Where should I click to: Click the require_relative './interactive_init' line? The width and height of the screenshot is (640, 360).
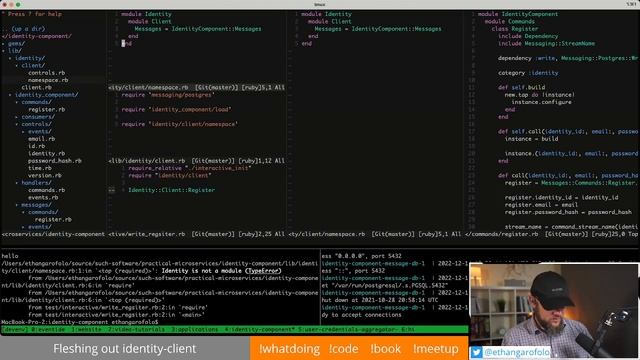point(190,168)
